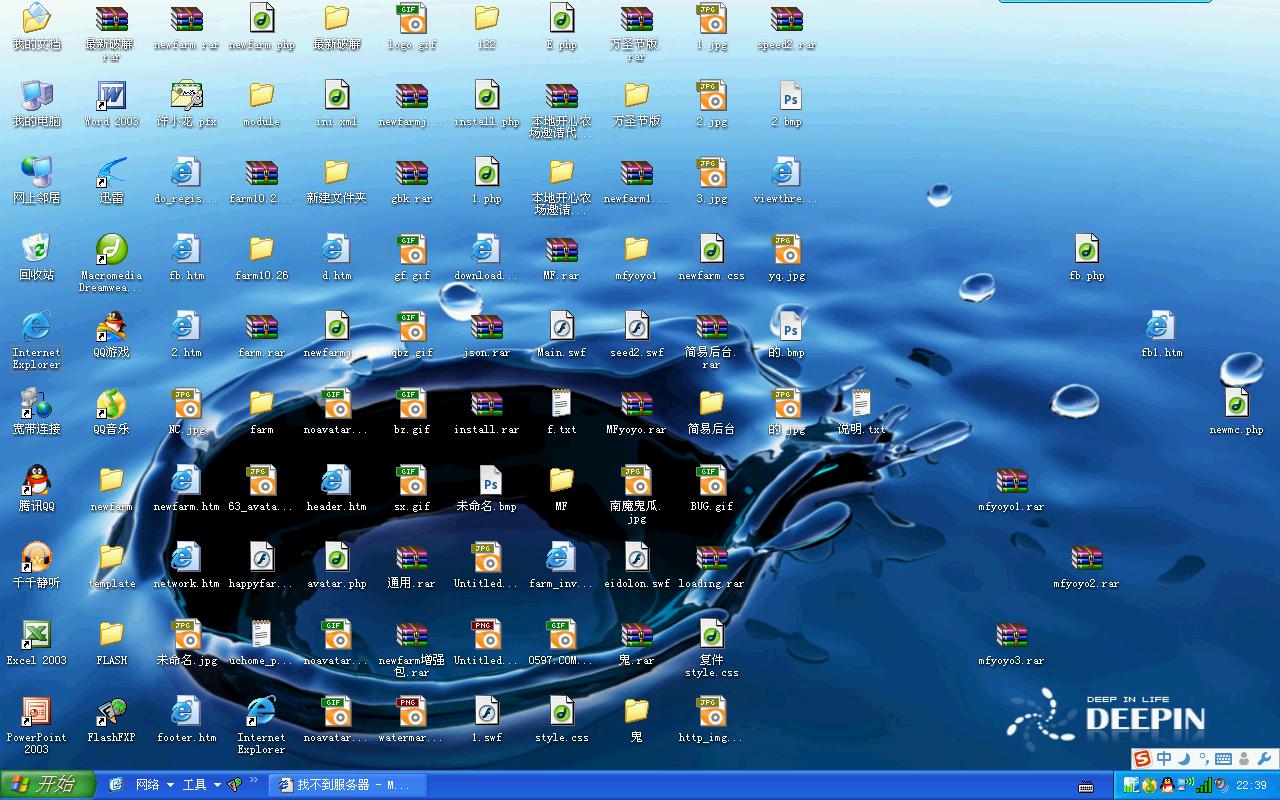Open the QQ游戏 shortcut
The width and height of the screenshot is (1280, 800).
111,334
